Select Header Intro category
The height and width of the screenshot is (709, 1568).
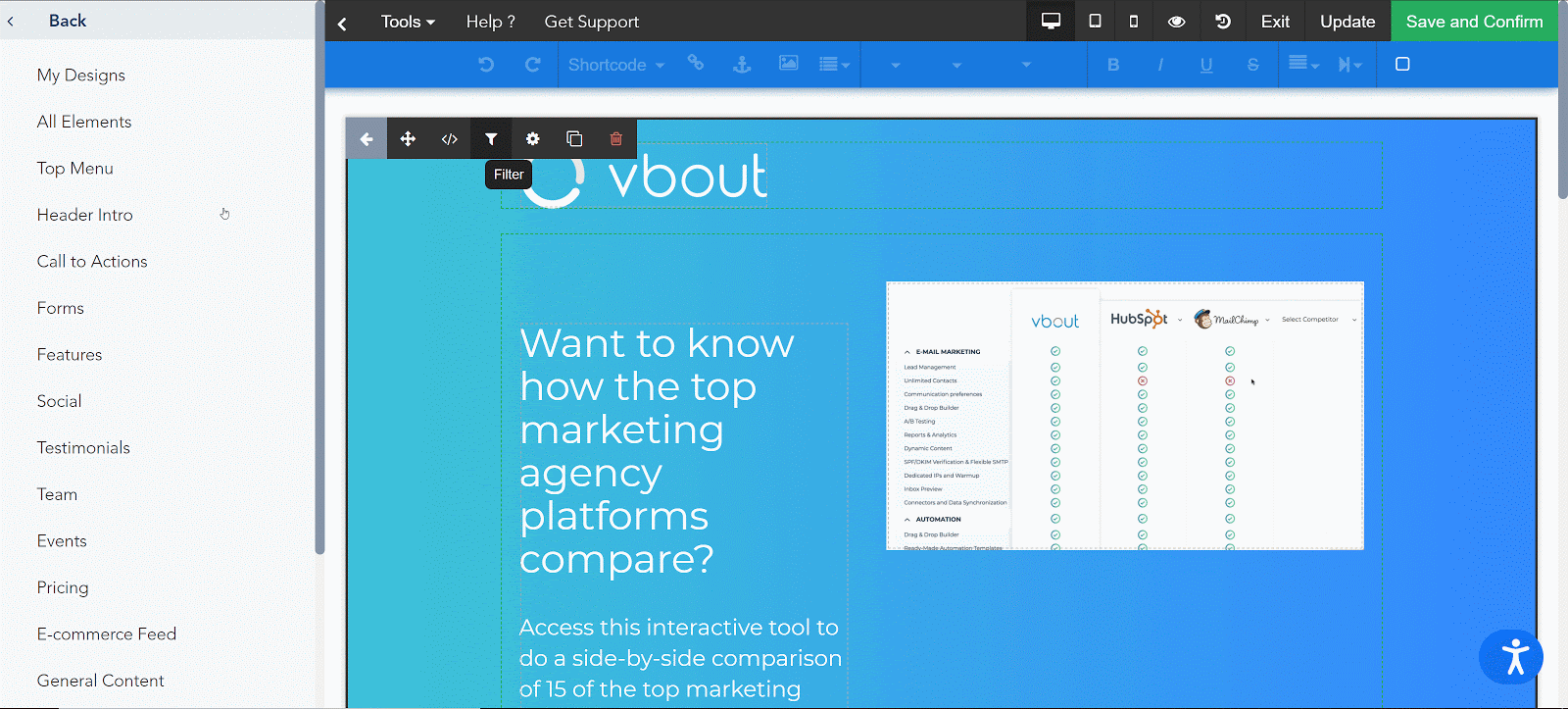click(x=85, y=215)
